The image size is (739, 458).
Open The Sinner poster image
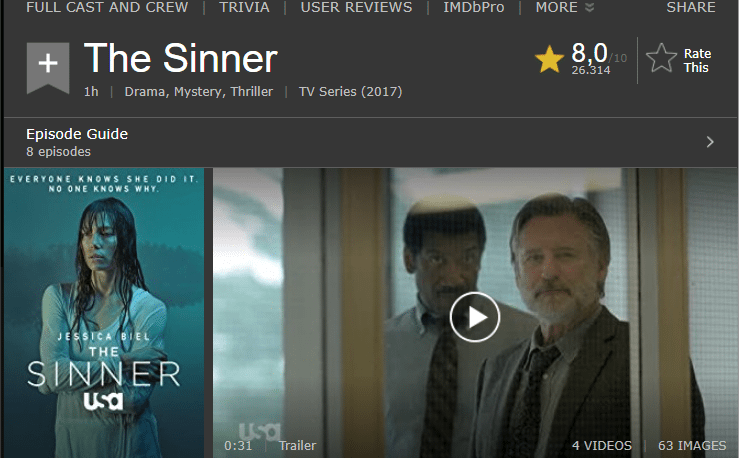(104, 313)
